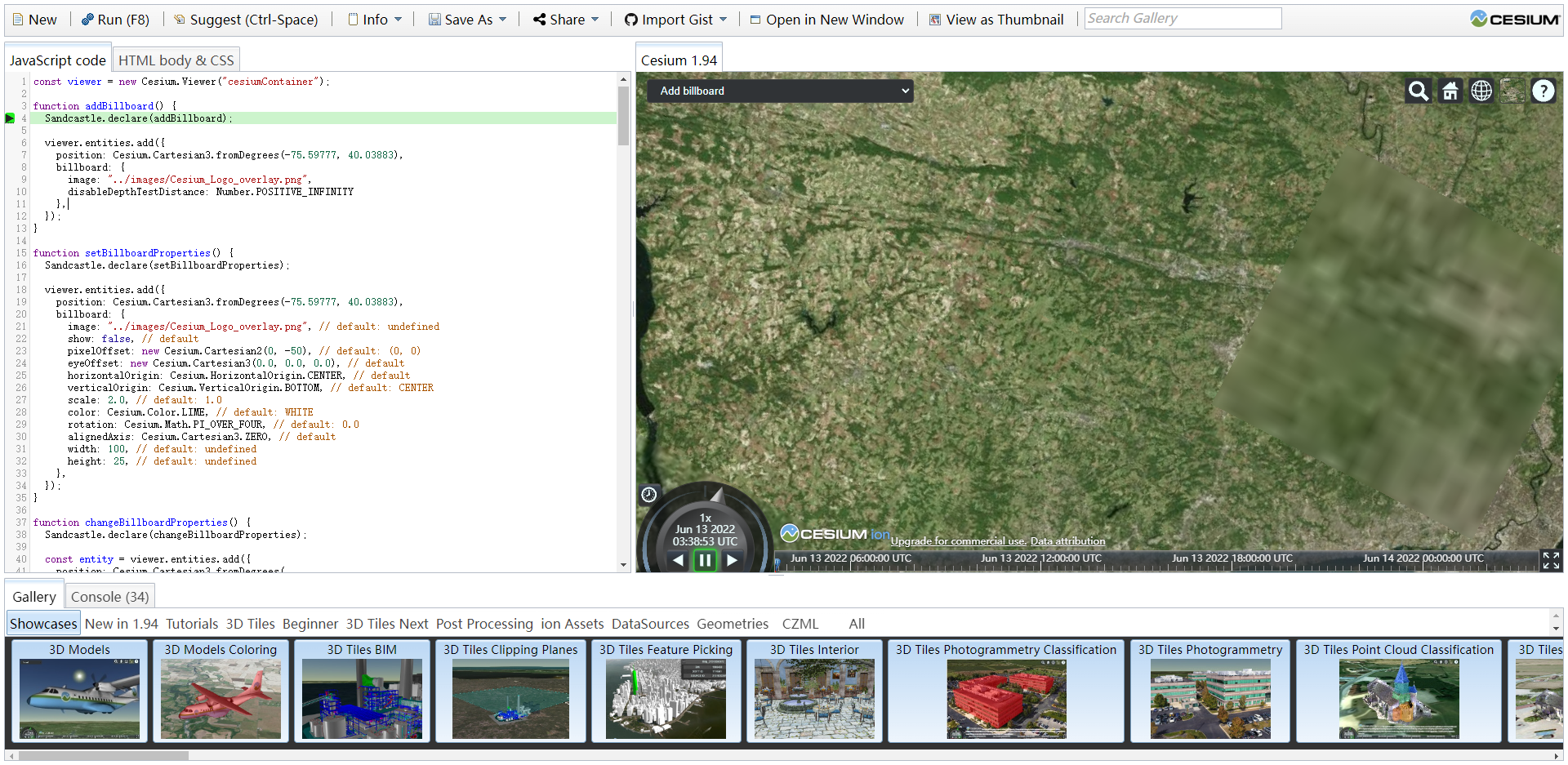Click the play forward button
Image resolution: width=1568 pixels, height=765 pixels.
coord(733,560)
